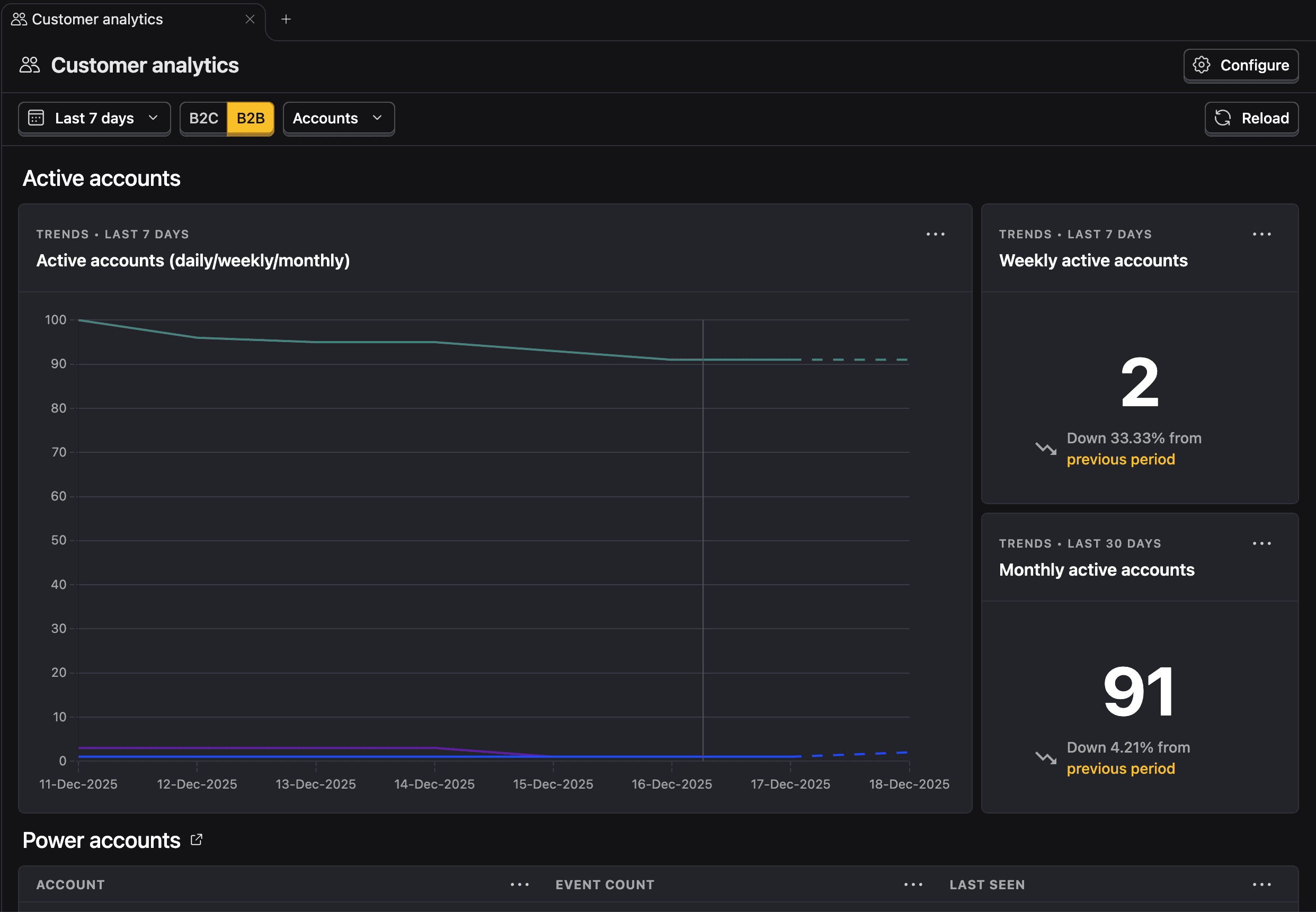Click the gear icon on the Configure button
Viewport: 1316px width, 912px height.
1203,65
